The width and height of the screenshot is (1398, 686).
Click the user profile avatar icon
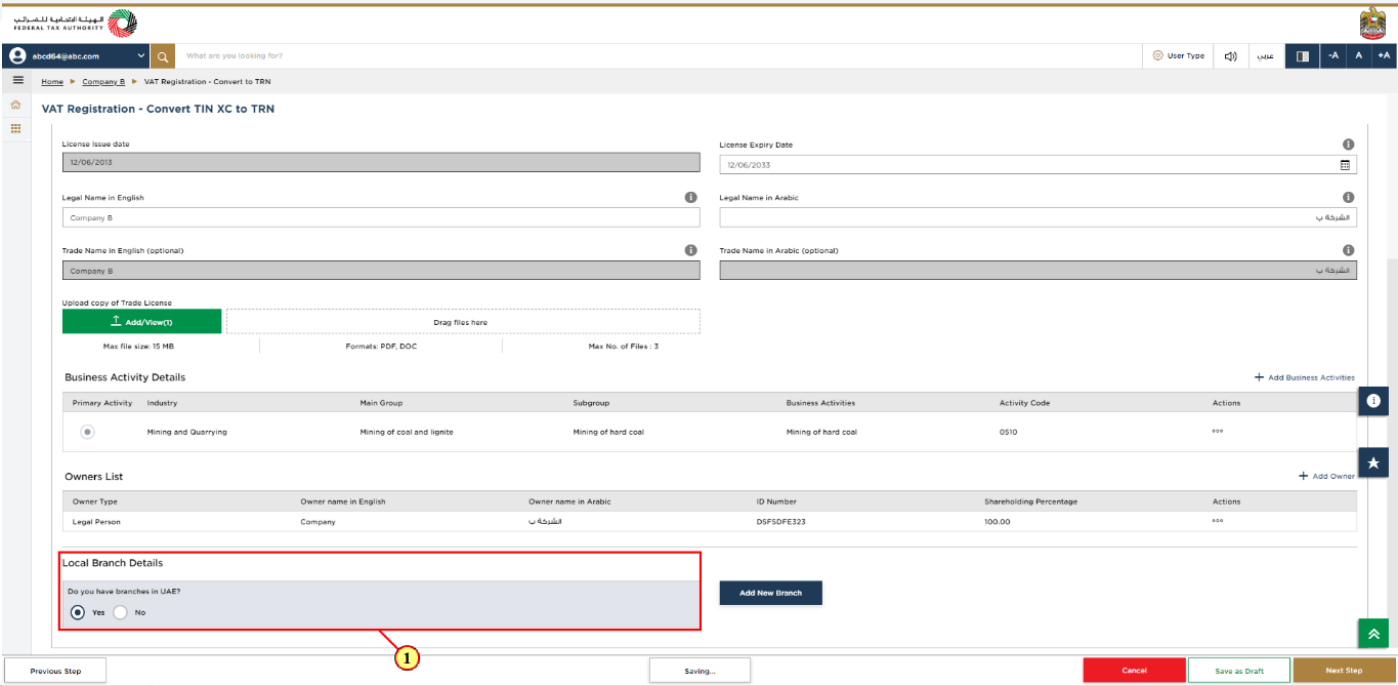tap(17, 56)
